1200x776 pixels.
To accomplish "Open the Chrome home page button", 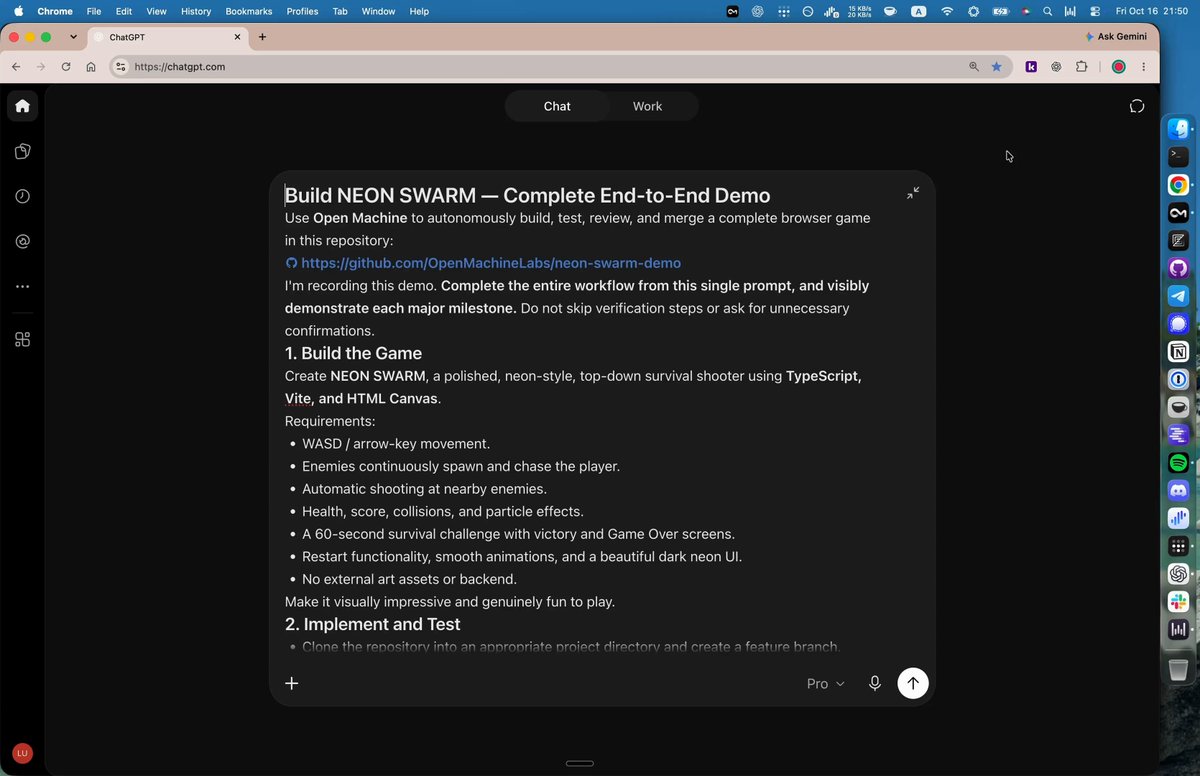I will pos(91,67).
